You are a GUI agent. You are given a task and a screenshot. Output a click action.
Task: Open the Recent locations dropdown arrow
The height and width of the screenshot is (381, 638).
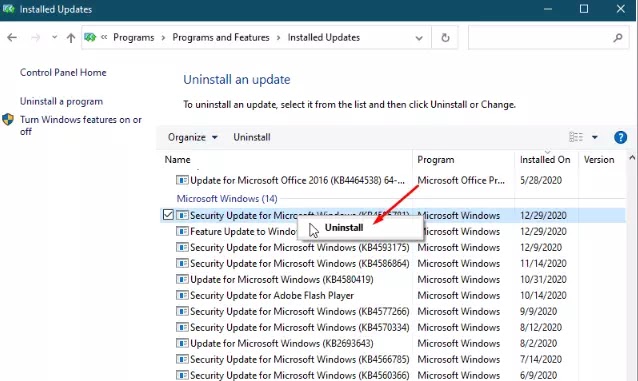54,37
